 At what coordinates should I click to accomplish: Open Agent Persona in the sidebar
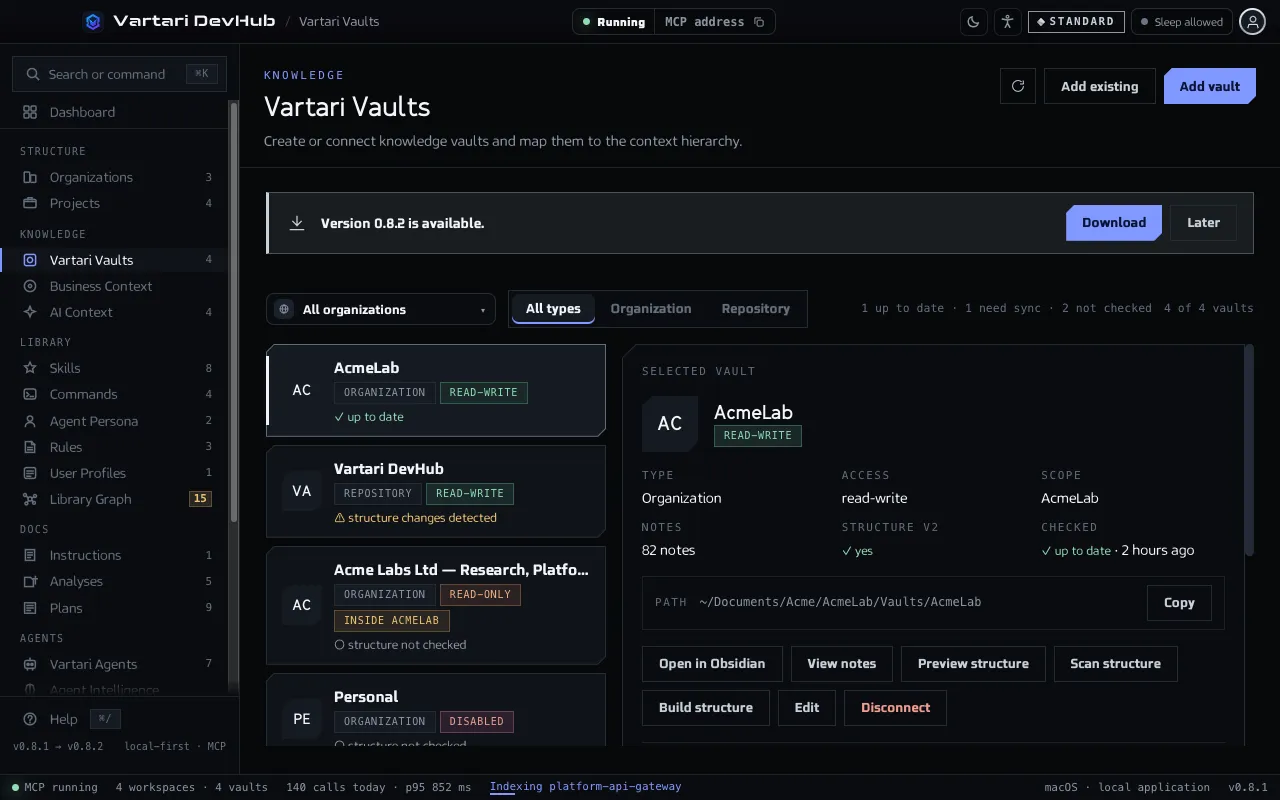[115, 421]
